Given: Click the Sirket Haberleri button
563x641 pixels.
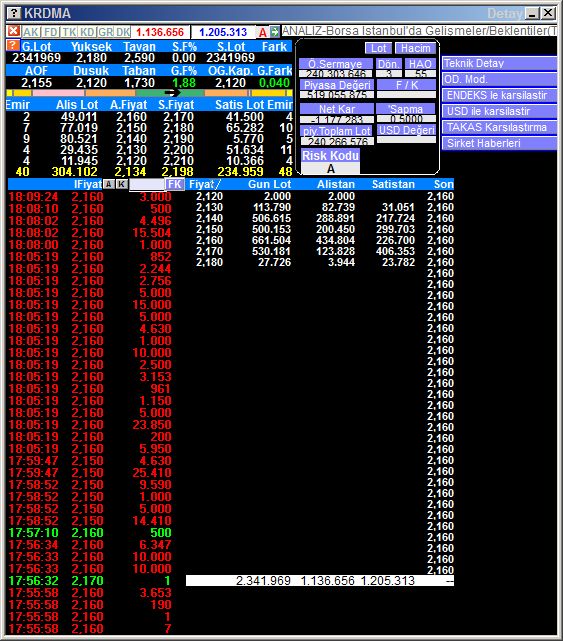Looking at the screenshot, I should click(499, 143).
